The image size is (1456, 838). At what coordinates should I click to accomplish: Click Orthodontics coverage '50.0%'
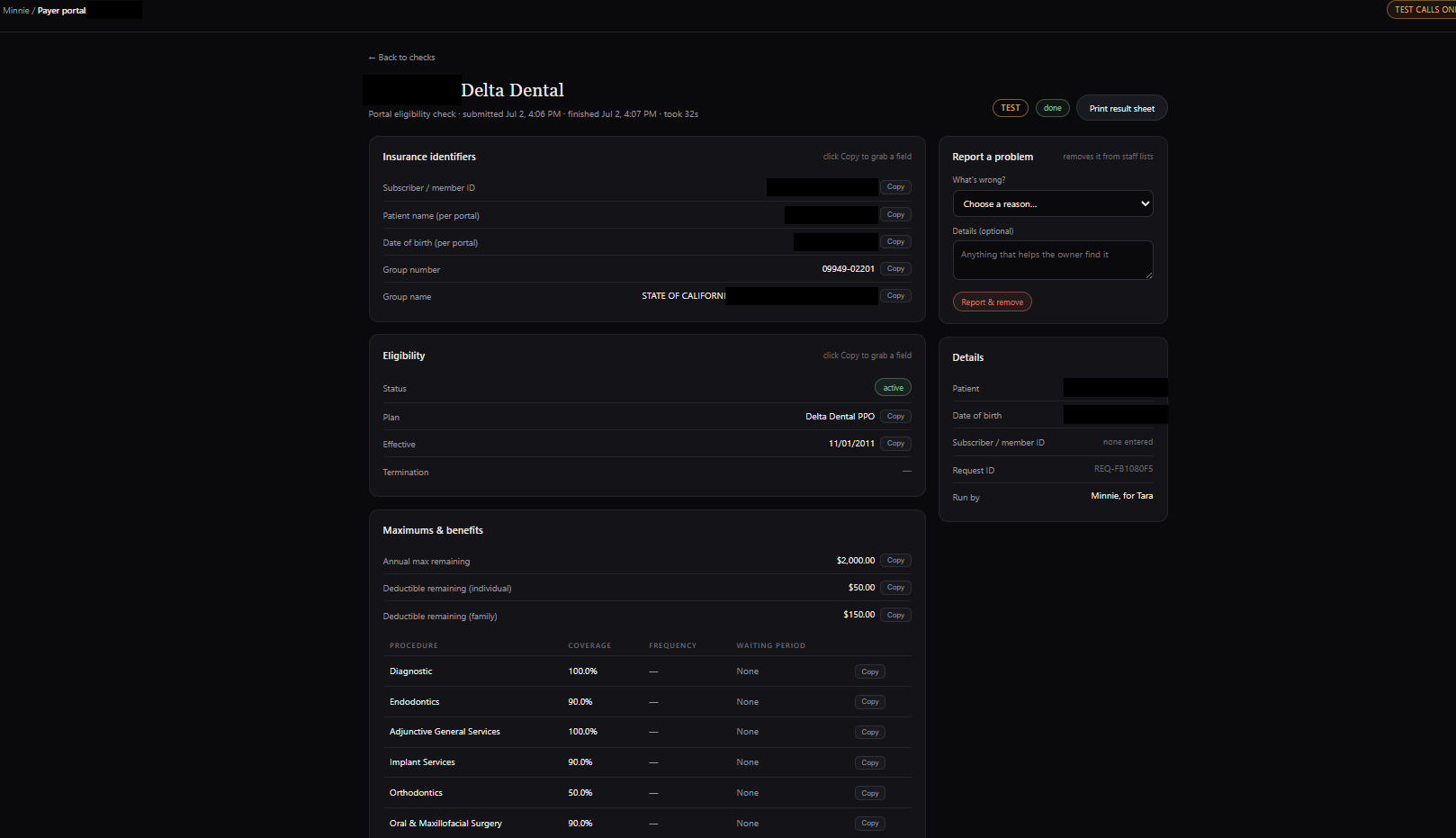click(580, 793)
